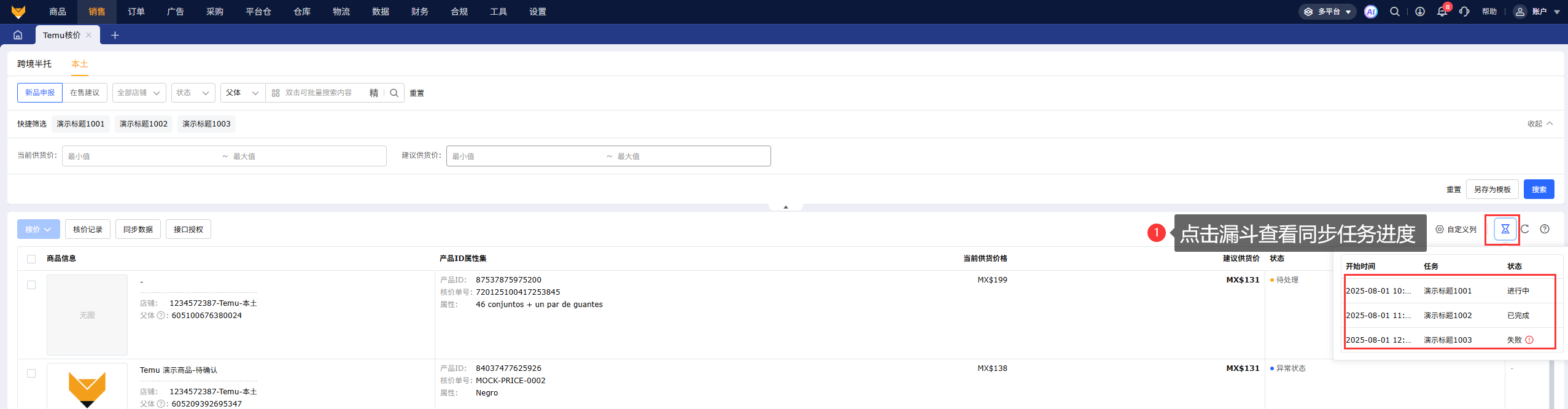Image resolution: width=1568 pixels, height=409 pixels.
Task: Click the blue 搜索 button
Action: pos(1539,189)
